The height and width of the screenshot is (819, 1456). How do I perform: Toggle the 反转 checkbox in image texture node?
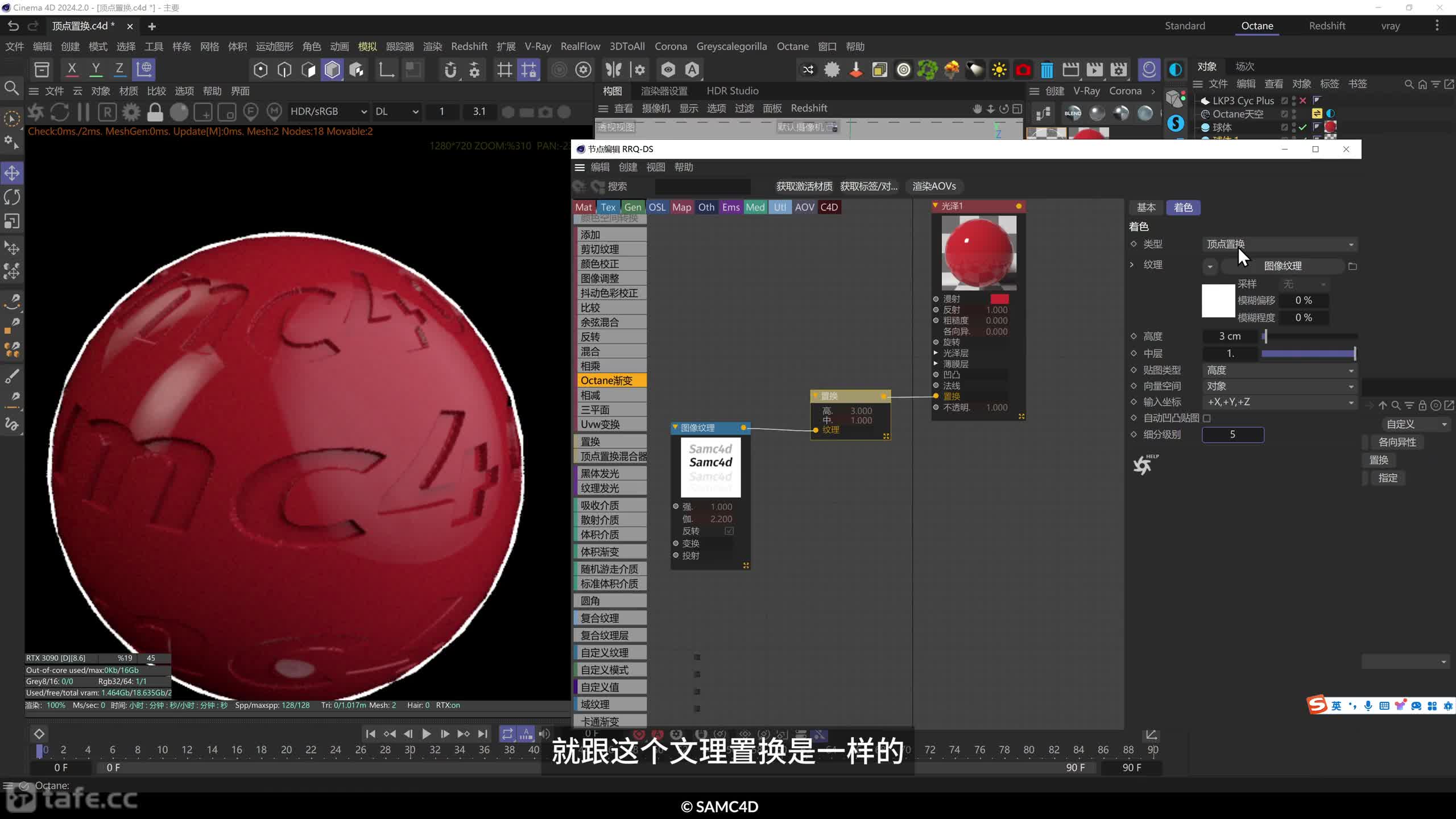729,531
